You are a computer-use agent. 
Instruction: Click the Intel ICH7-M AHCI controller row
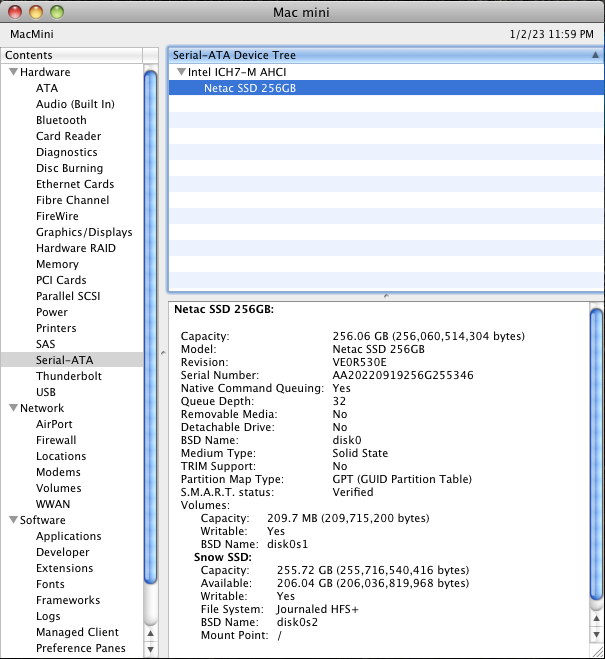click(x=387, y=72)
